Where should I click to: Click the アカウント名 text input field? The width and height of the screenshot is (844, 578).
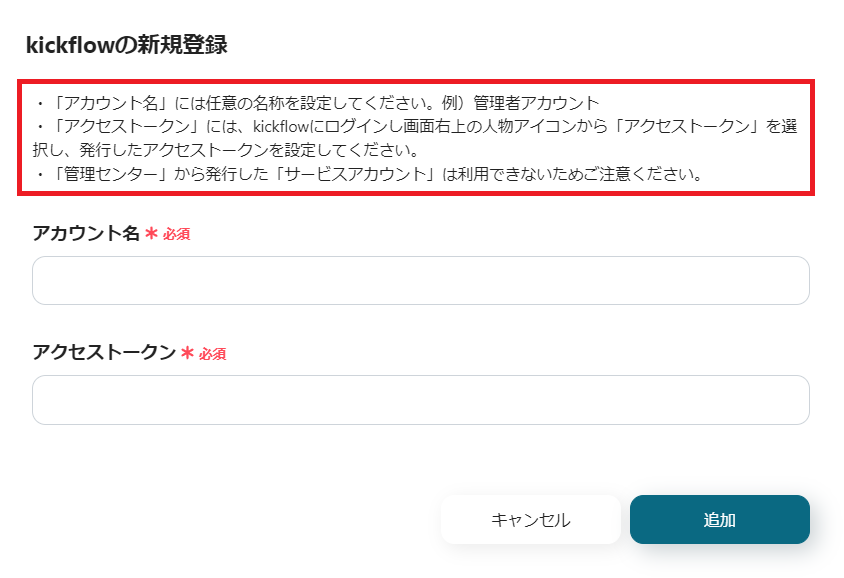point(420,281)
